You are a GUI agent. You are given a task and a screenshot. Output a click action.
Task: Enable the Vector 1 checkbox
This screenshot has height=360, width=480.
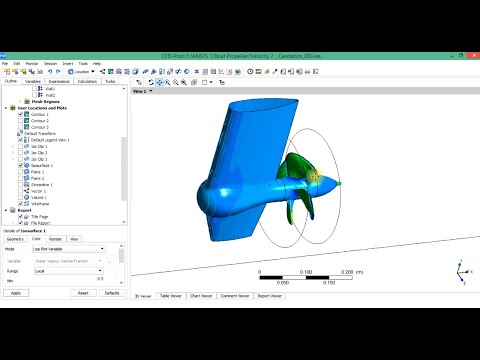(20, 191)
